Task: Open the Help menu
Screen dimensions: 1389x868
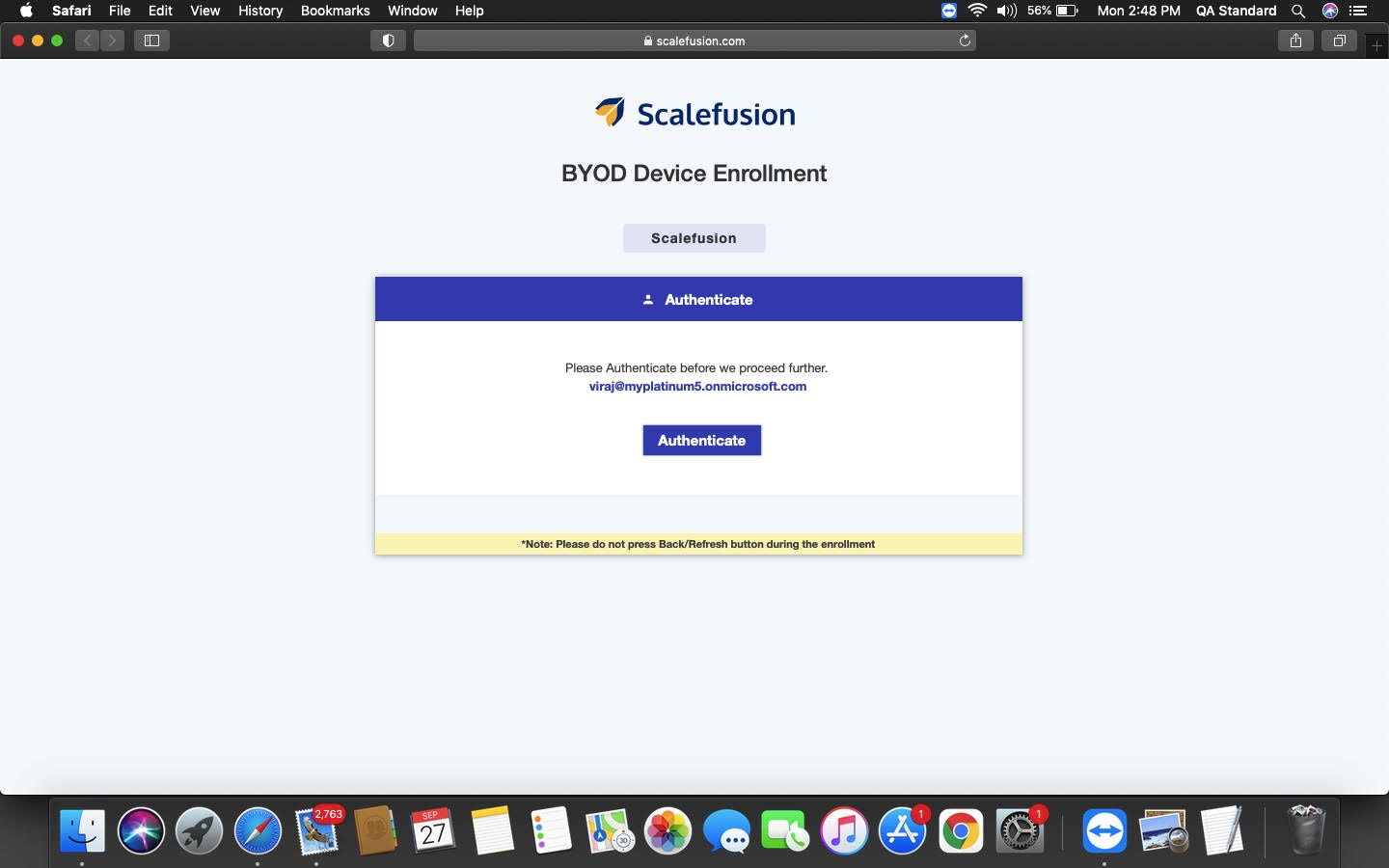Action: [x=469, y=11]
